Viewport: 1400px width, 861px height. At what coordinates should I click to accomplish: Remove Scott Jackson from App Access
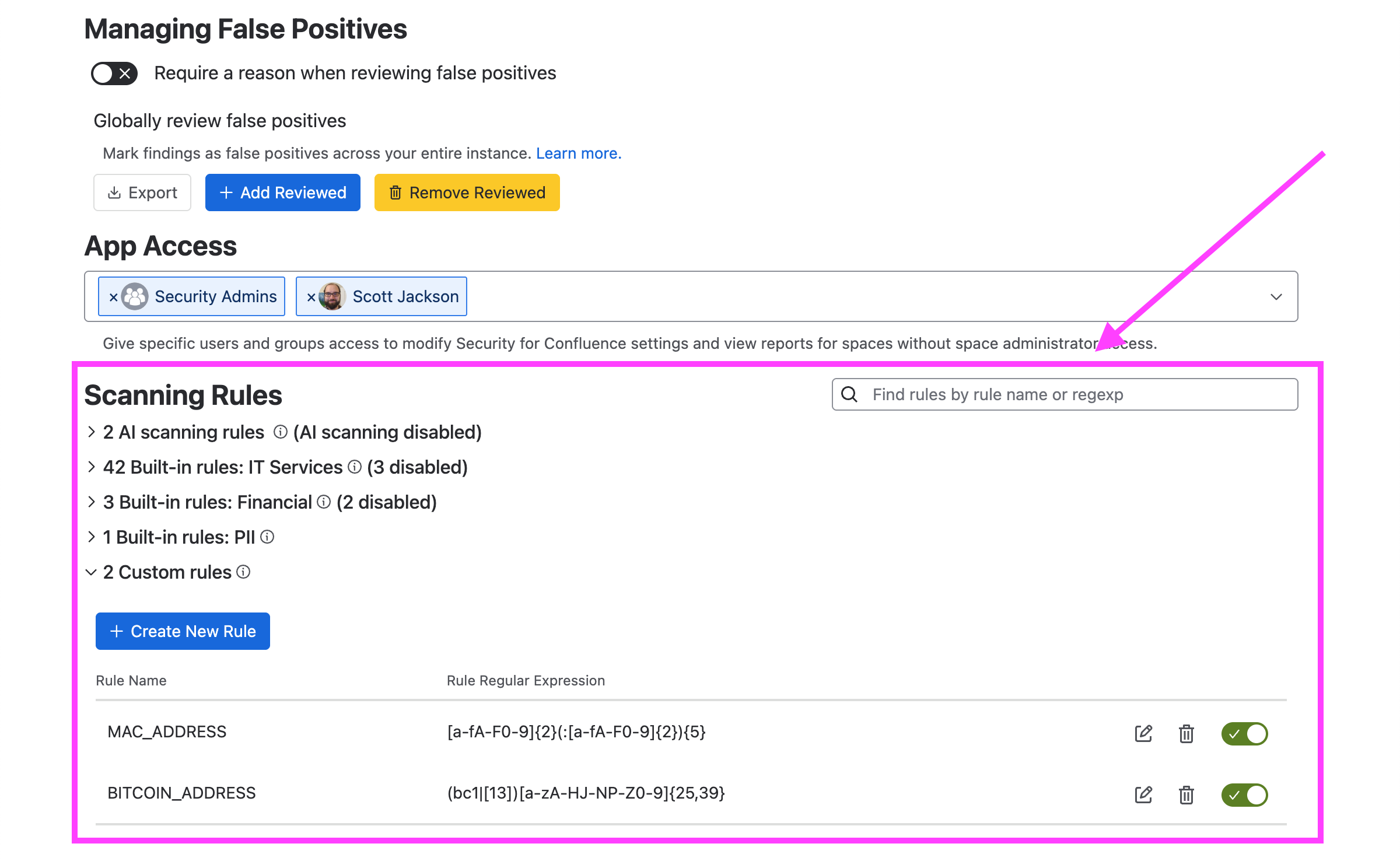point(311,297)
